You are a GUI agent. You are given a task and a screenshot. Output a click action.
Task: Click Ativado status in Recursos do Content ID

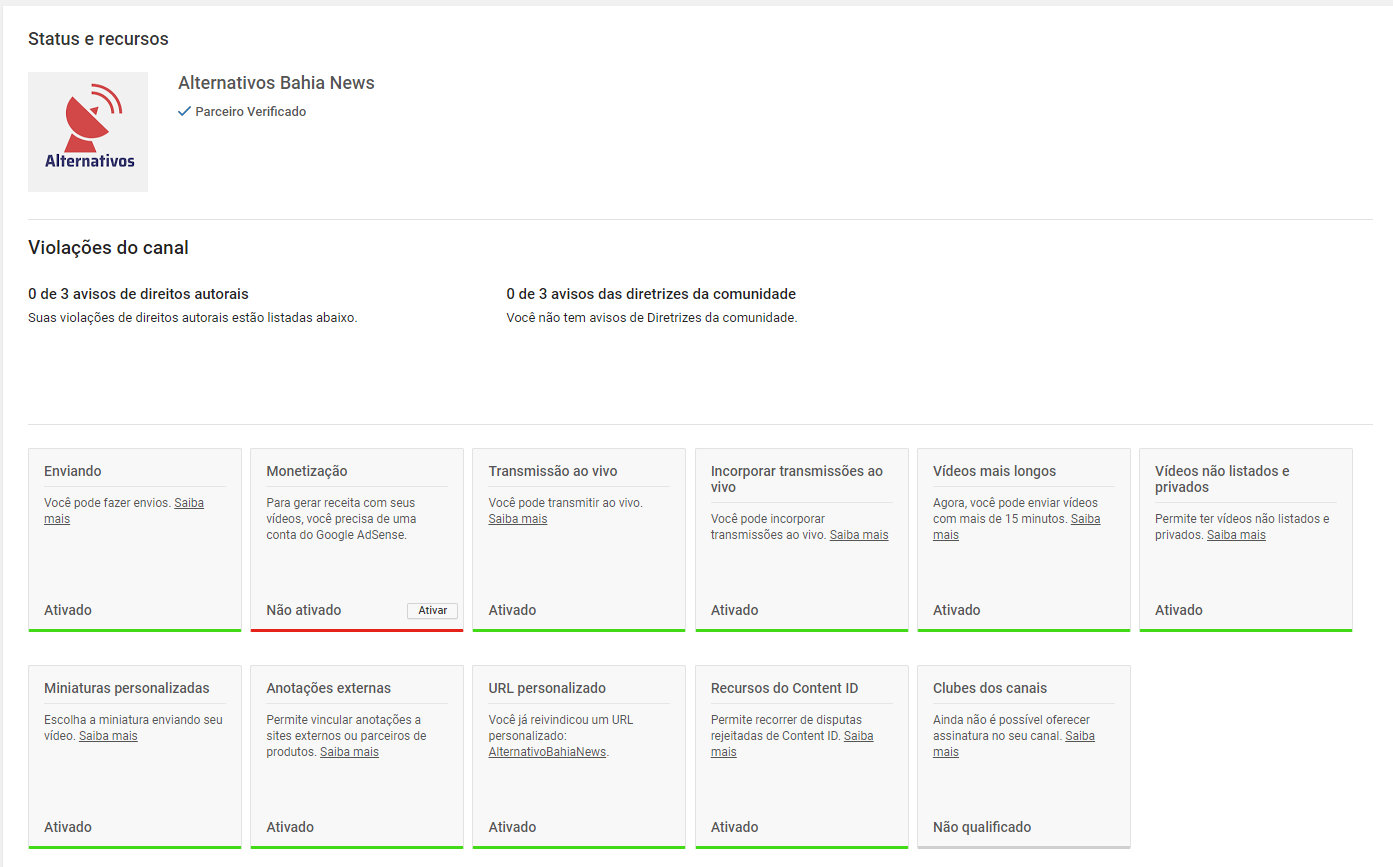[x=735, y=827]
